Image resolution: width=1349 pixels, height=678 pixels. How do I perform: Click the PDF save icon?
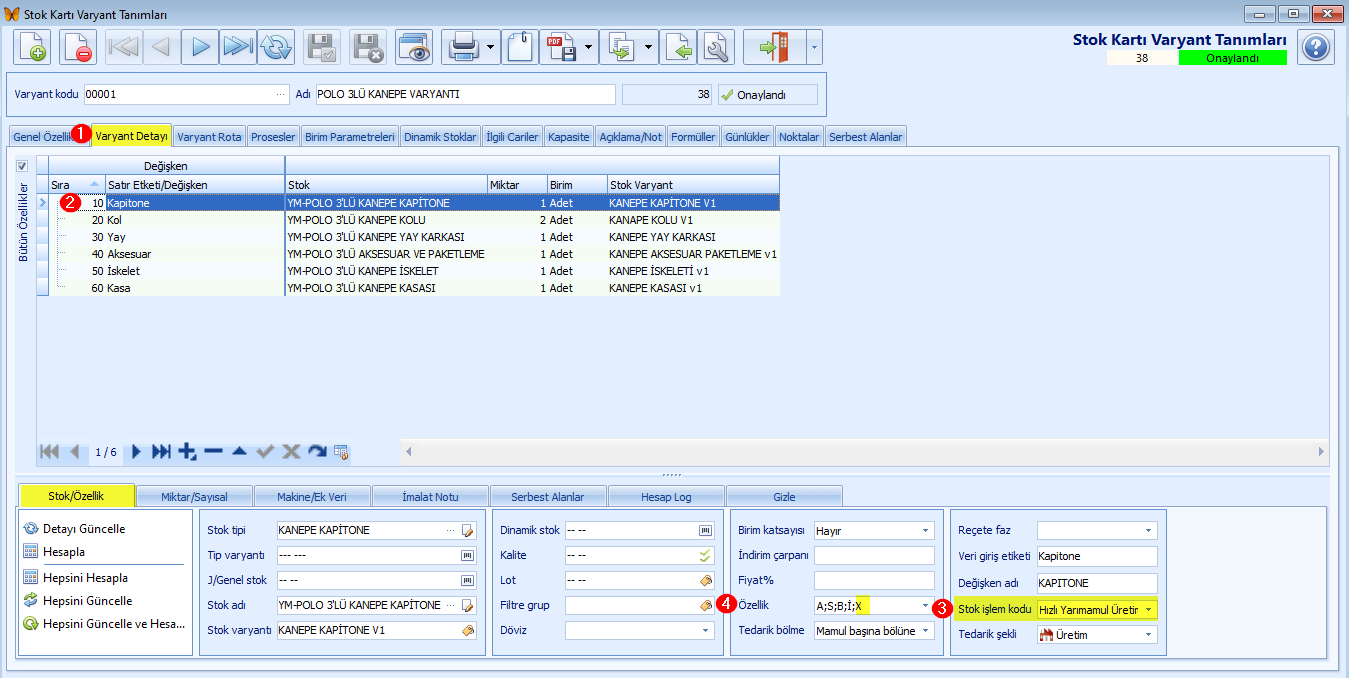(x=560, y=47)
